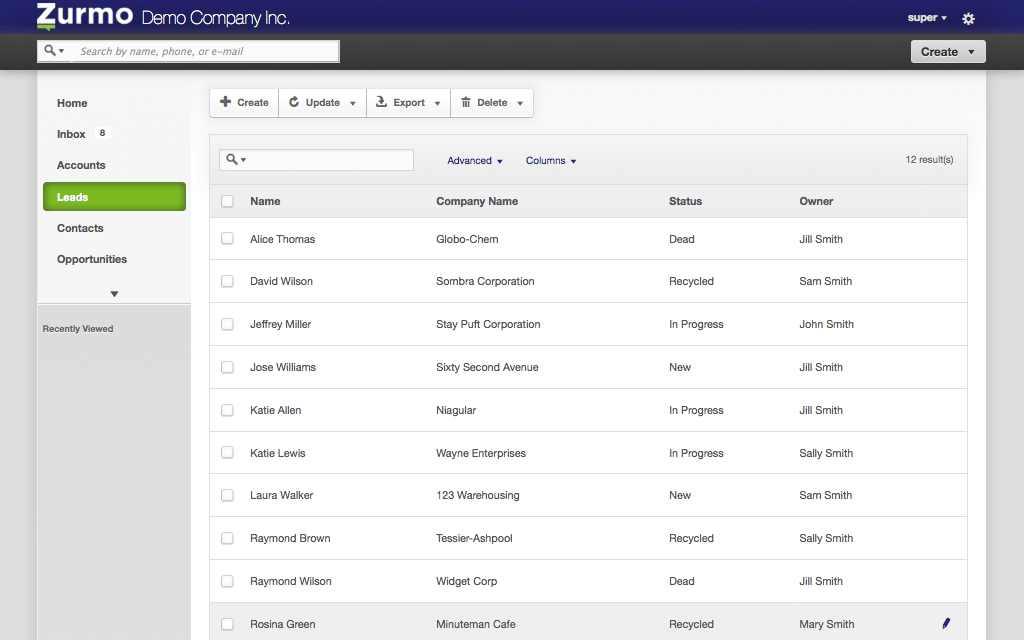Expand the Advanced search options

pyautogui.click(x=475, y=161)
